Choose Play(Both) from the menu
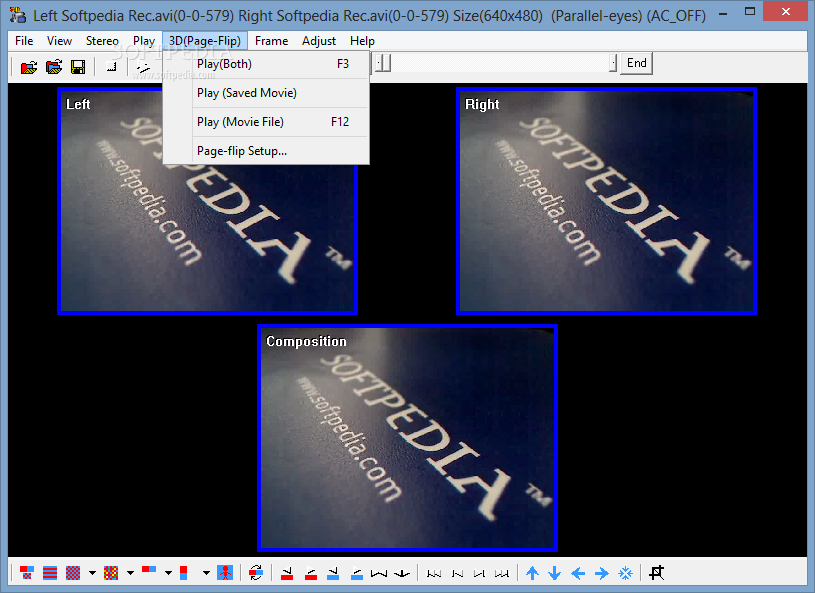Viewport: 815px width, 593px height. (x=266, y=64)
